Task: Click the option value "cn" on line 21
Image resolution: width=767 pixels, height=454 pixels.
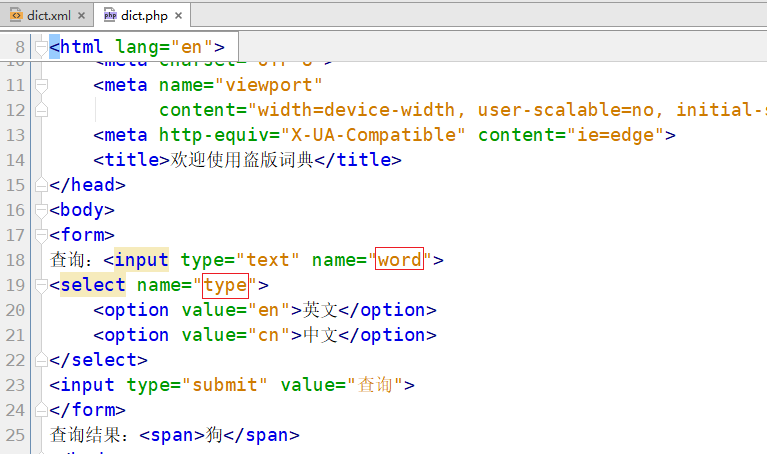Action: (x=268, y=335)
